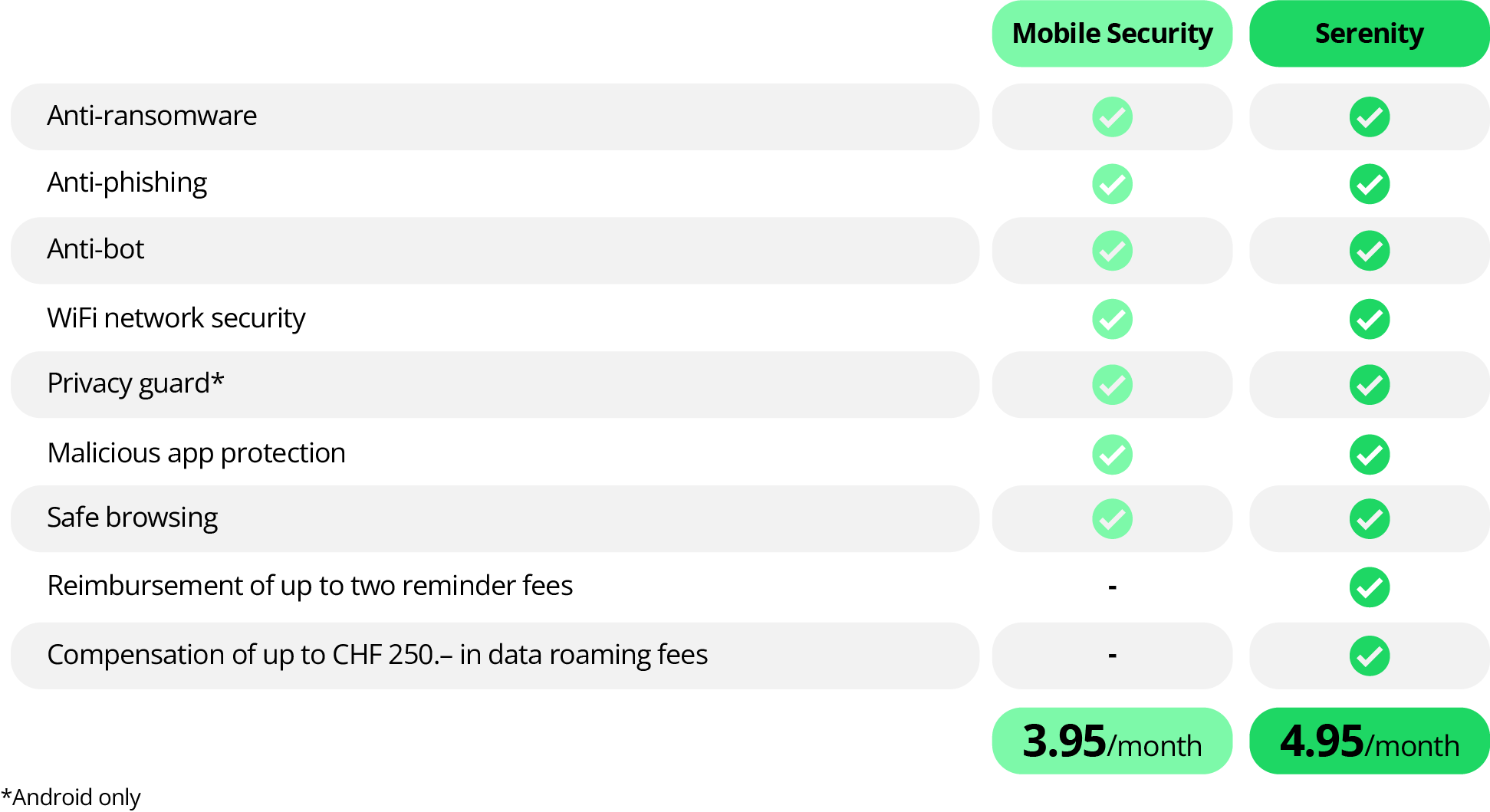The width and height of the screenshot is (1490, 812).
Task: Click Mobile Security checkmark for WiFi network security
Action: [x=1112, y=319]
